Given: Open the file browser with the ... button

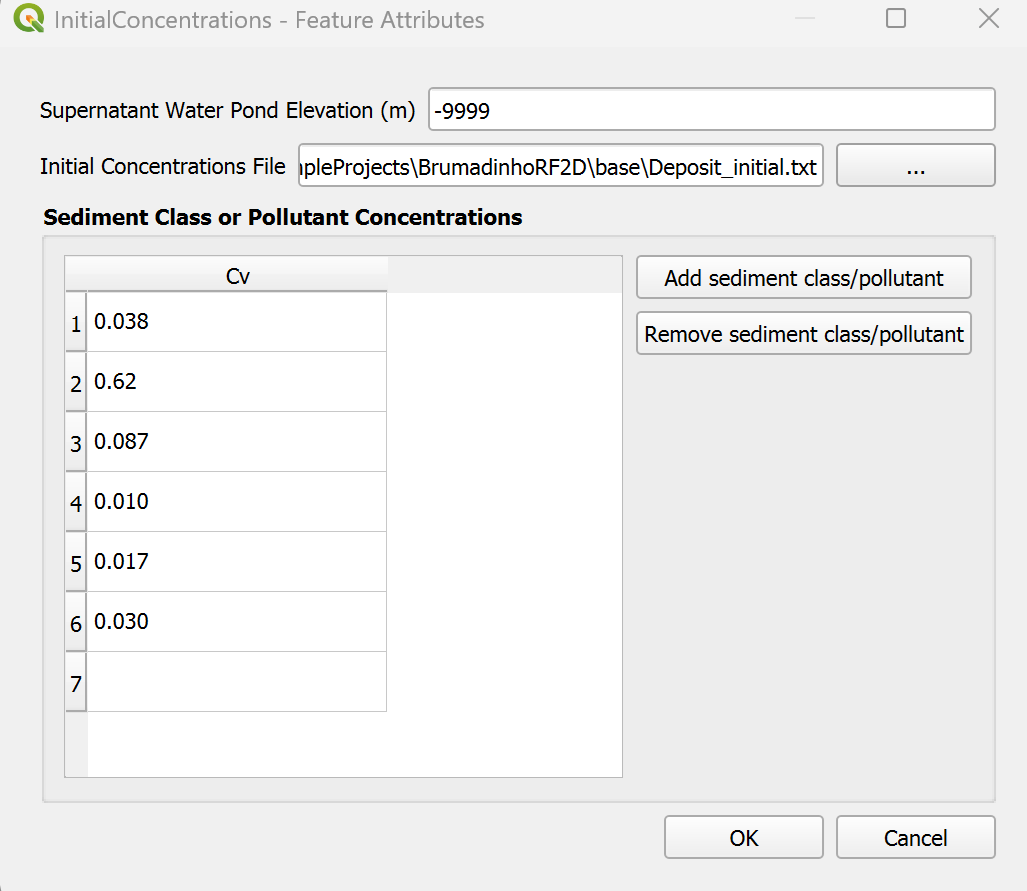Looking at the screenshot, I should pyautogui.click(x=915, y=166).
